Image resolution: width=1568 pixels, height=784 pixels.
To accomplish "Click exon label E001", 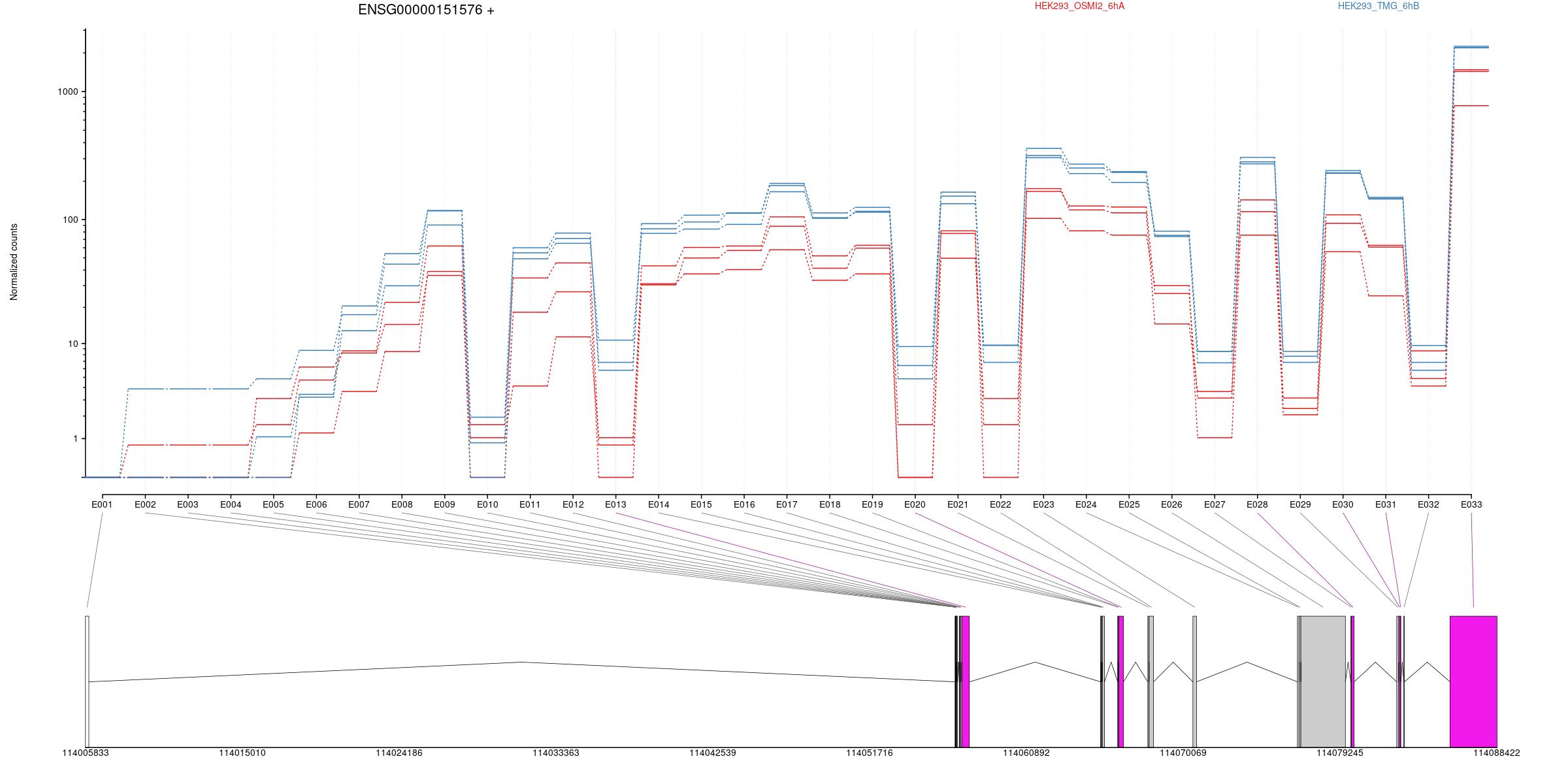I will coord(102,504).
